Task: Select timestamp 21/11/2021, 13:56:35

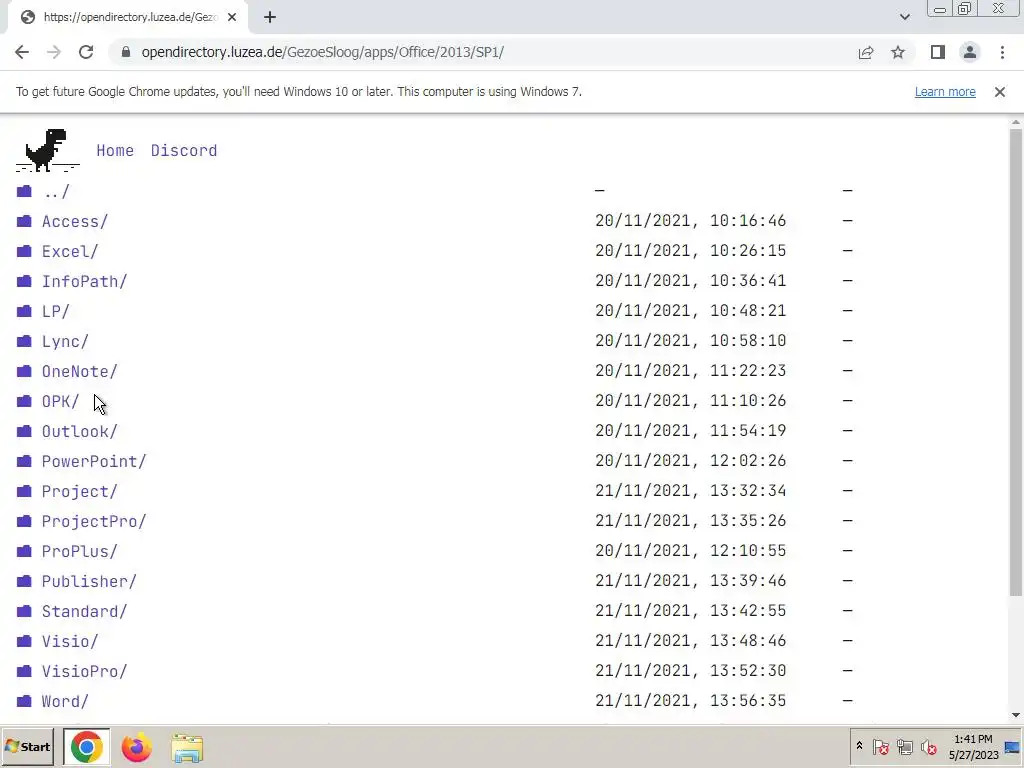Action: [x=690, y=701]
